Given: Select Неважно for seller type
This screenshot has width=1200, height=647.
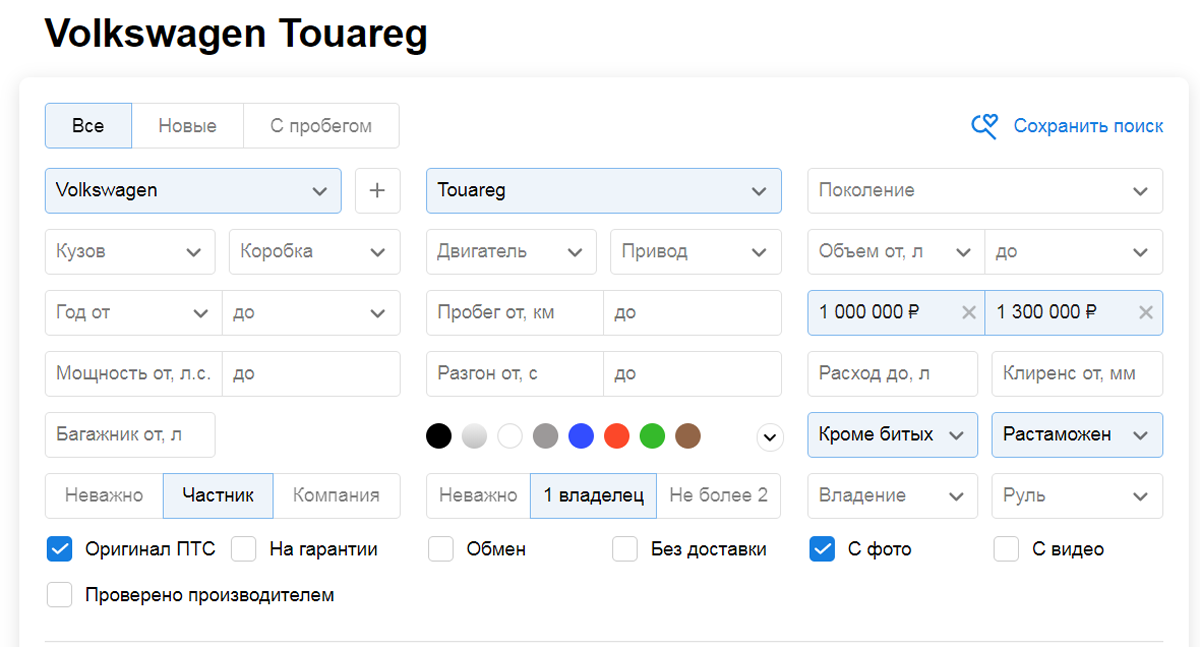Looking at the screenshot, I should tap(104, 495).
